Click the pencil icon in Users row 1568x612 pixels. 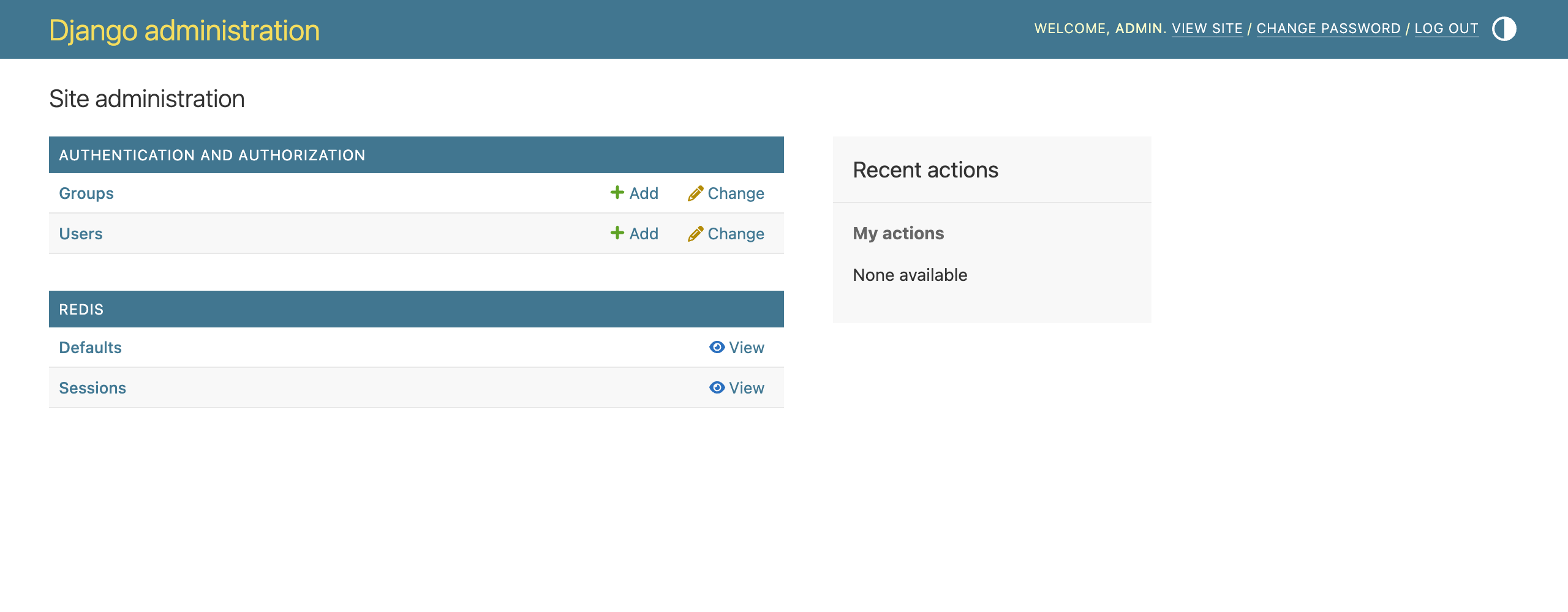[x=695, y=234]
